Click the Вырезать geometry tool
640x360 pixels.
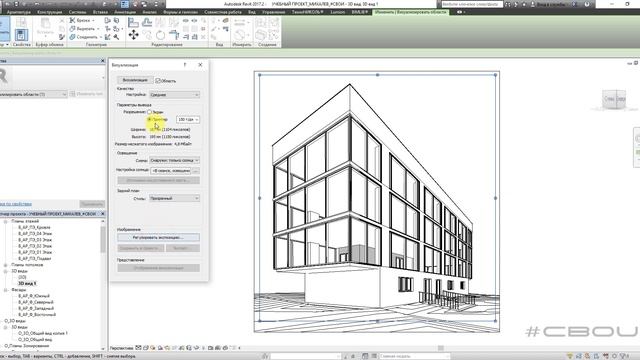[84, 29]
